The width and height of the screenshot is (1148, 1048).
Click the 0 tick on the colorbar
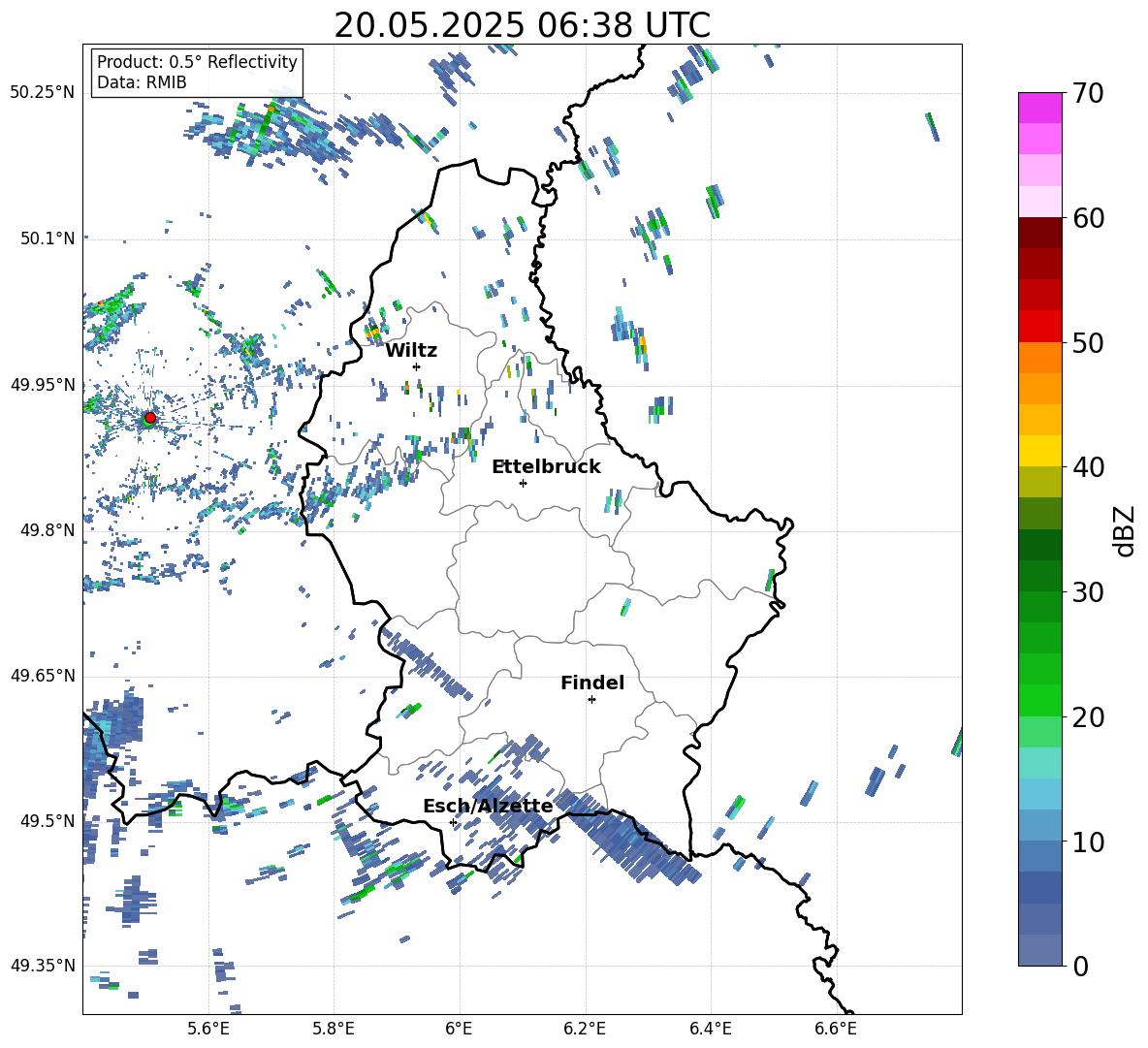[x=1081, y=966]
